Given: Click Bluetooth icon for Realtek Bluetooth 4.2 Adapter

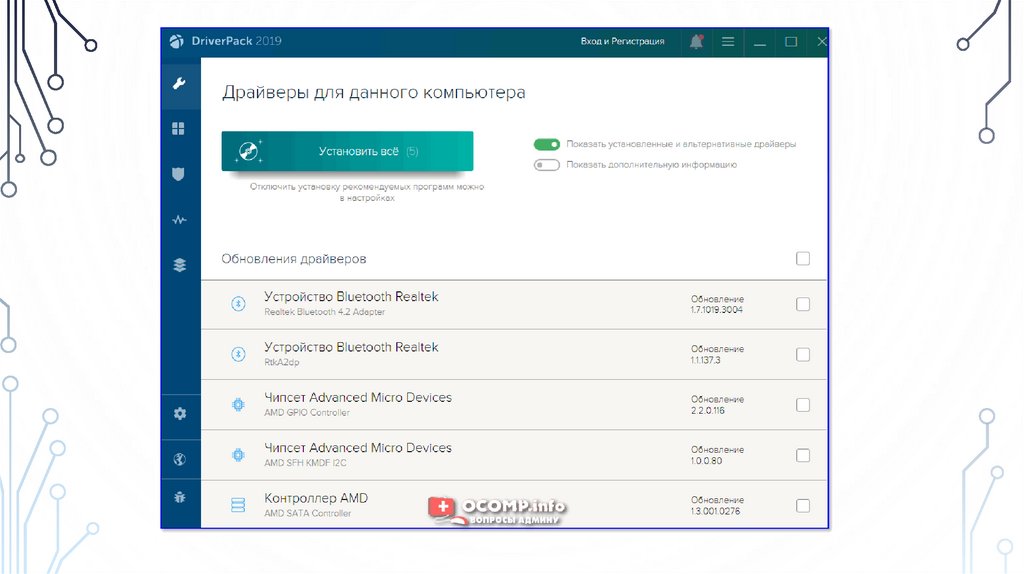Looking at the screenshot, I should tap(238, 304).
